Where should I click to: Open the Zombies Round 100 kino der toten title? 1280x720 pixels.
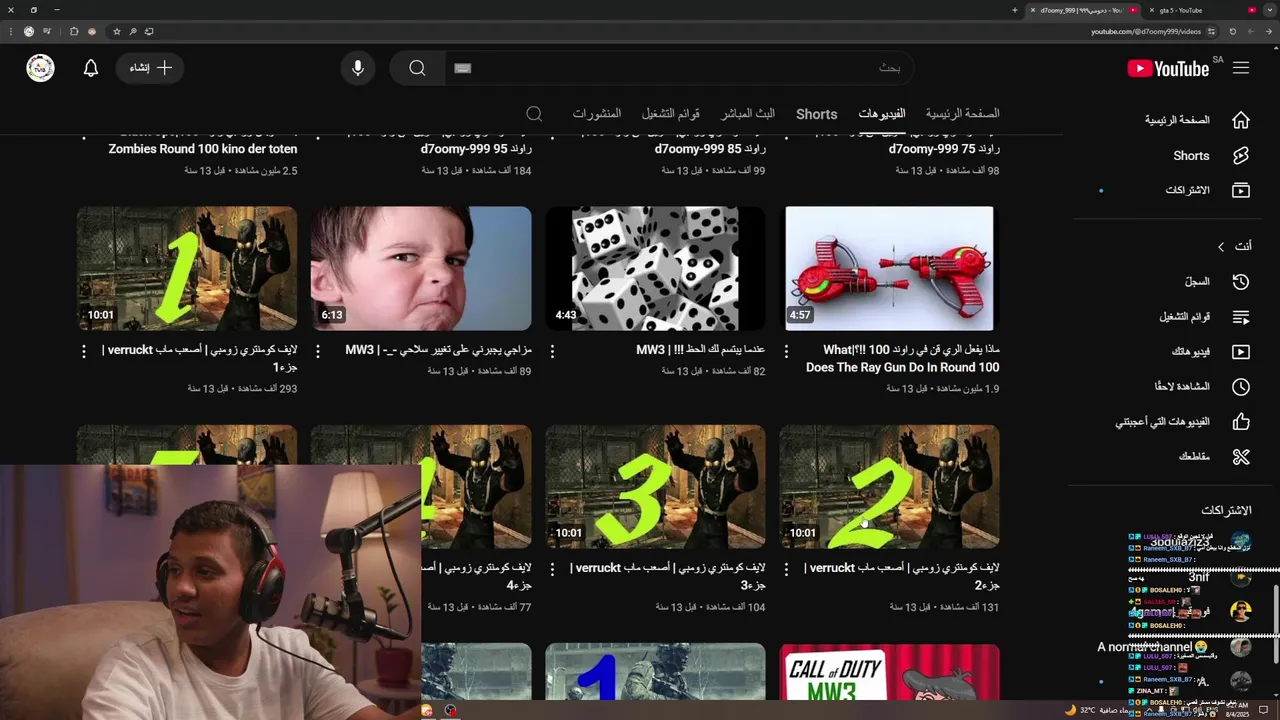203,149
